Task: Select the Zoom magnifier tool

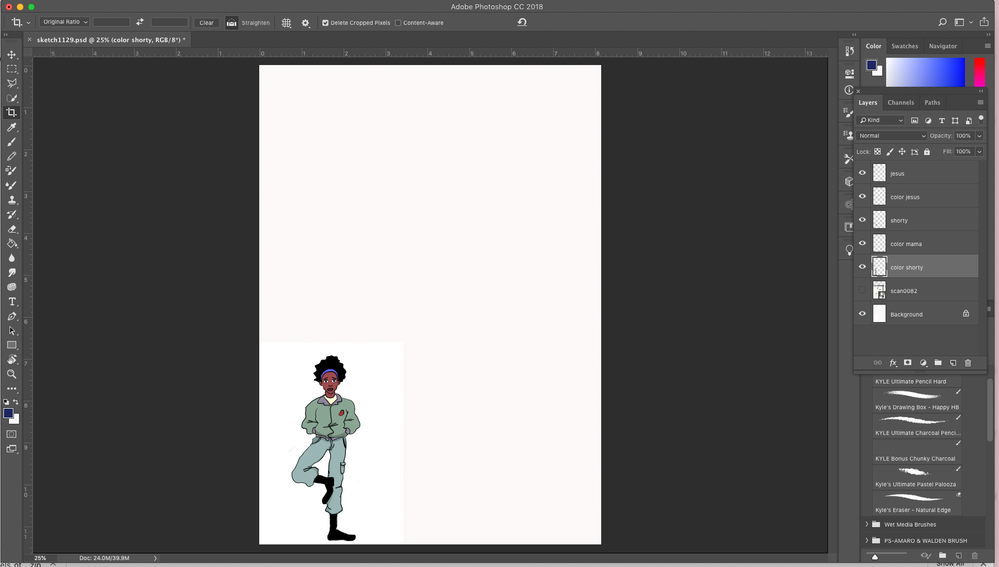Action: pos(11,374)
